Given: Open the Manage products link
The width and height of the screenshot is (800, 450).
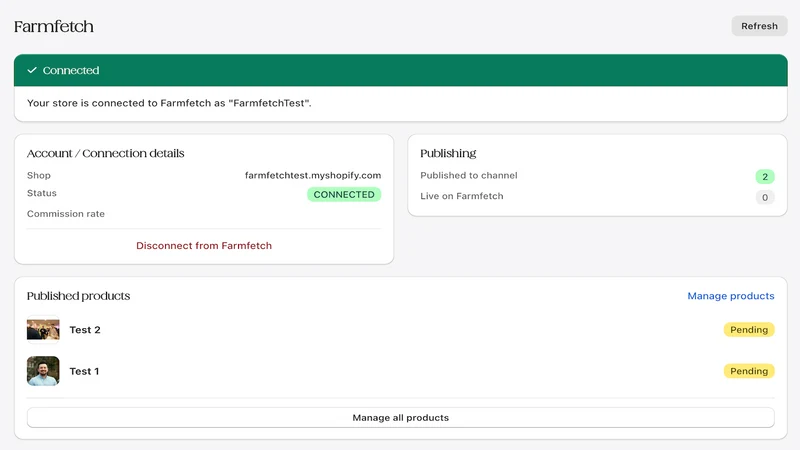Looking at the screenshot, I should tap(731, 296).
